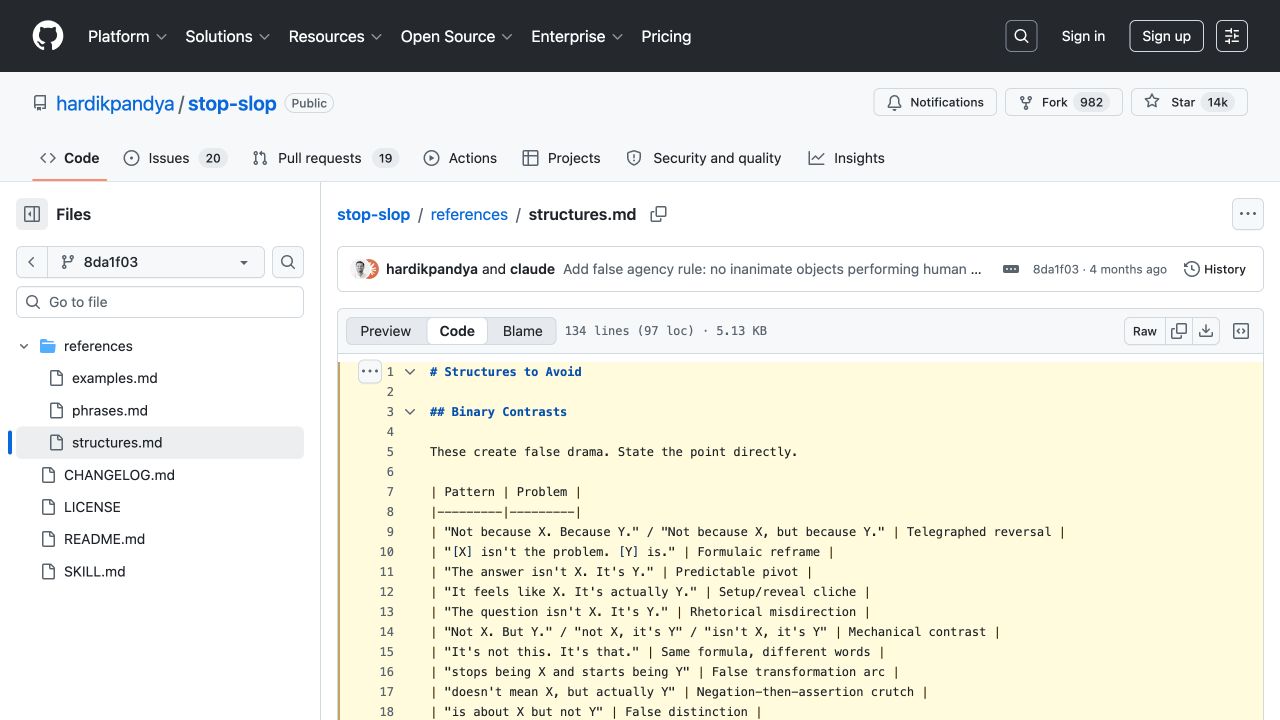Open the stop-slop repository title link
Screen dimensions: 1280x720
232,103
